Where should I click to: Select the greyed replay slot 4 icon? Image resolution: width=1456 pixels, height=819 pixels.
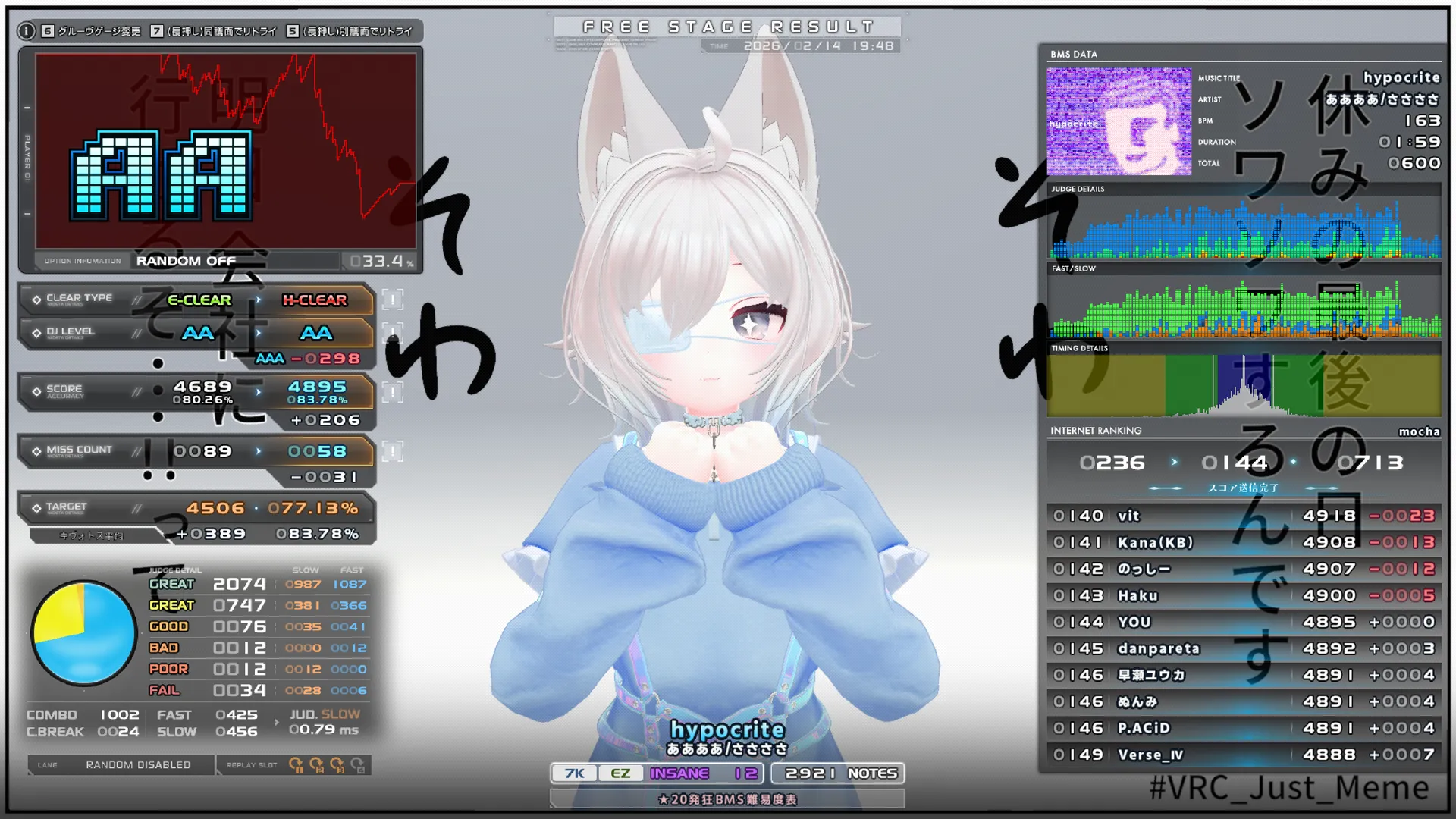[358, 765]
